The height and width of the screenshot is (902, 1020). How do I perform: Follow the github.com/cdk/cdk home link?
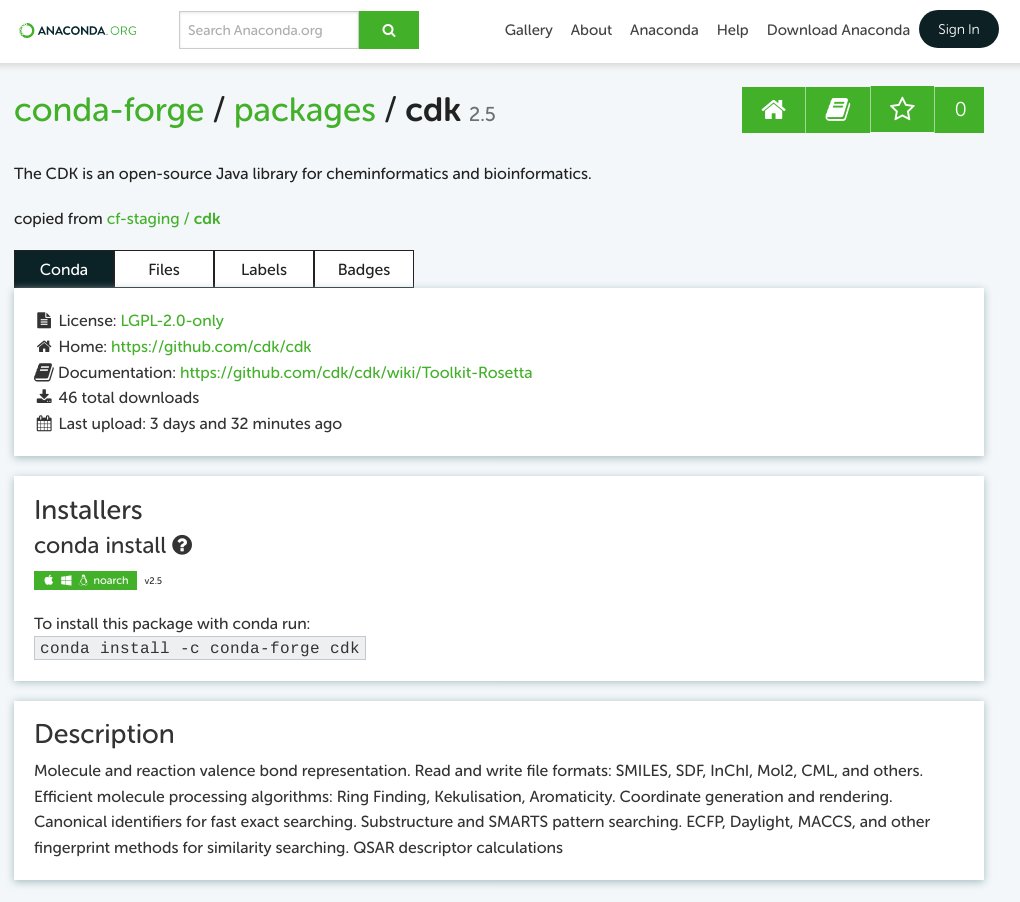coord(211,347)
